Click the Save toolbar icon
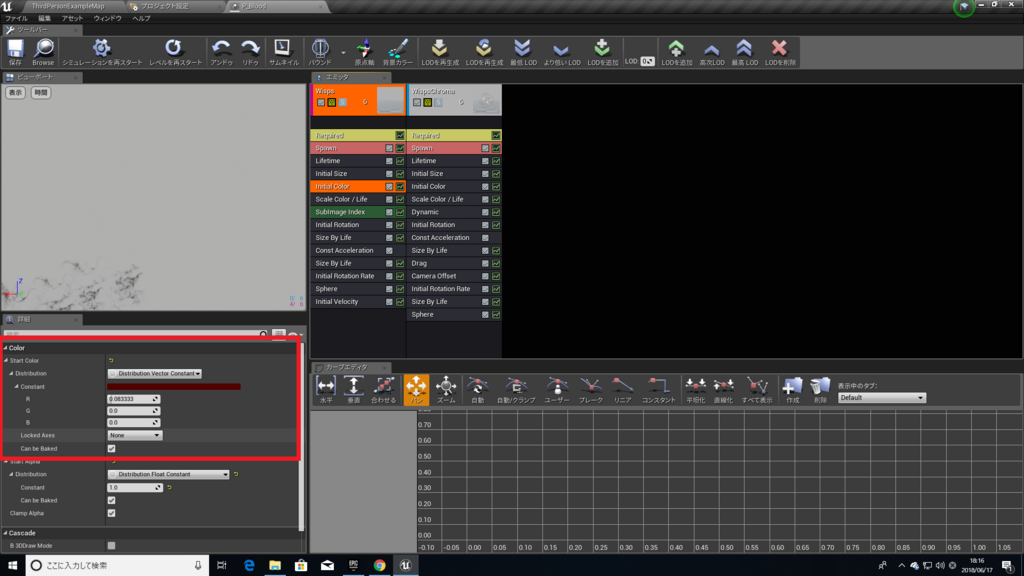The height and width of the screenshot is (576, 1024). click(x=15, y=52)
